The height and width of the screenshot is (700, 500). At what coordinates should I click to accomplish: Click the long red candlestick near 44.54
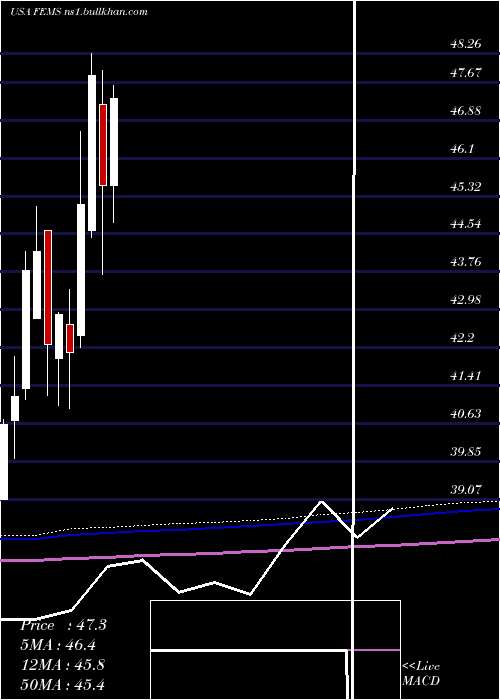coord(48,287)
